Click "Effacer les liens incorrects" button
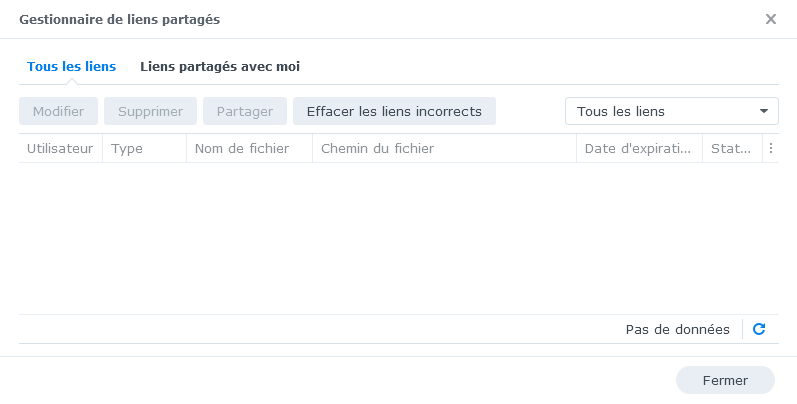Screen dimensions: 797x404 click(x=394, y=112)
